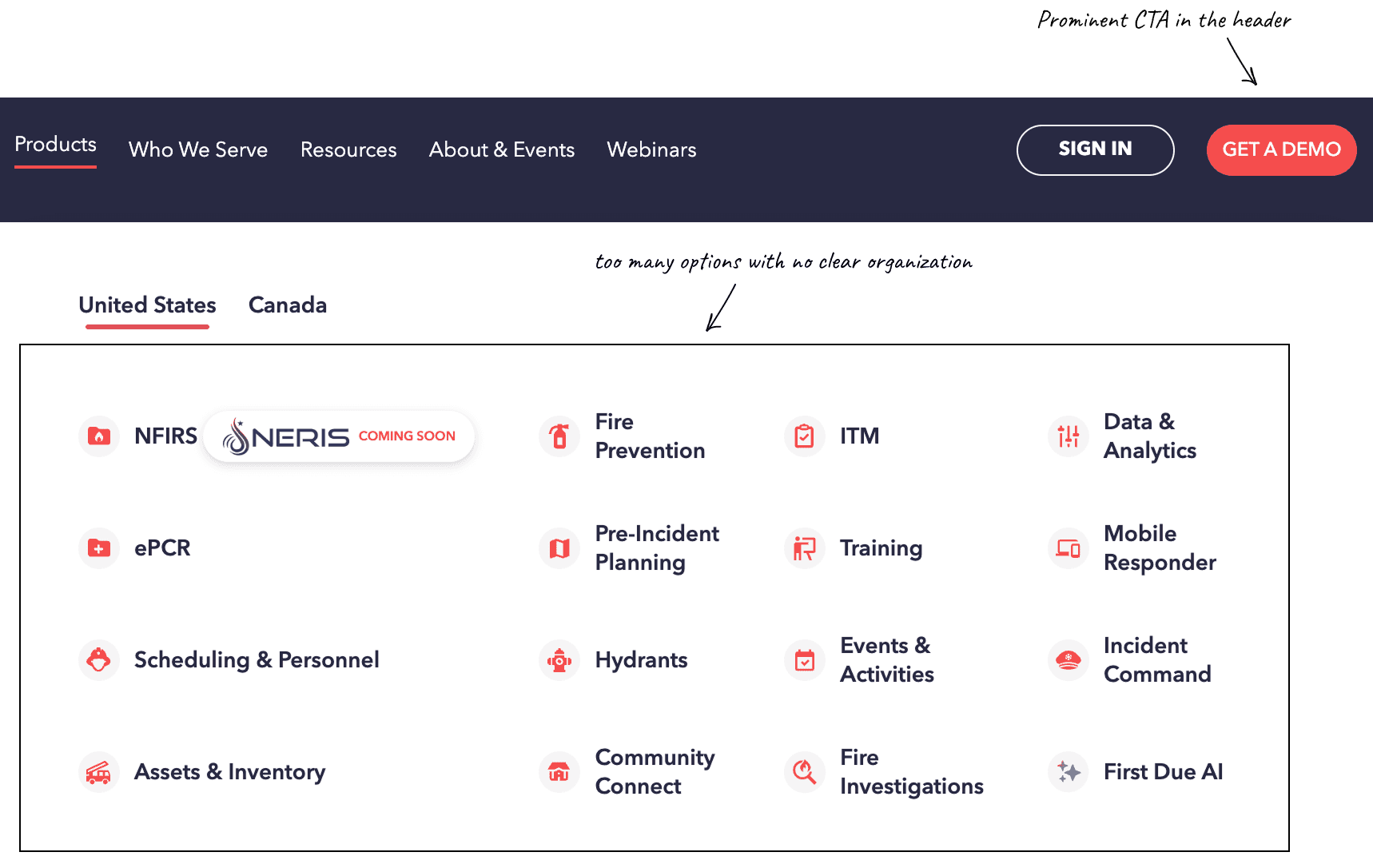Click the Community Connect house icon
The image size is (1373, 868).
point(559,772)
